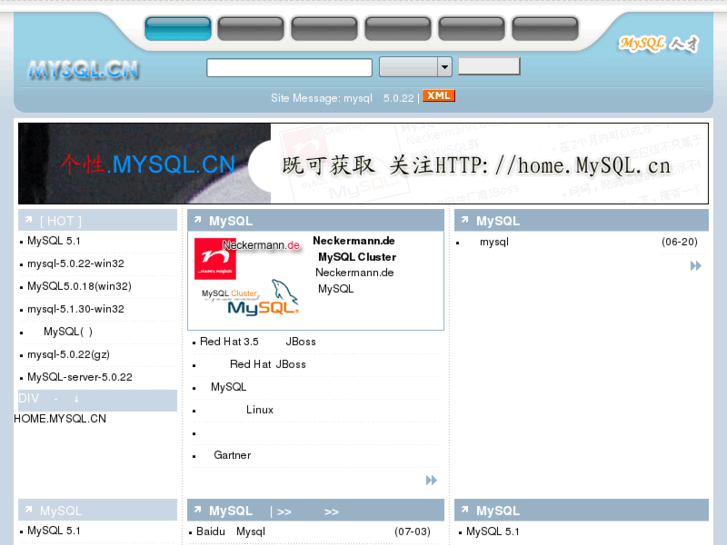
Task: Select the highlighted blue navigation tab
Action: point(178,28)
